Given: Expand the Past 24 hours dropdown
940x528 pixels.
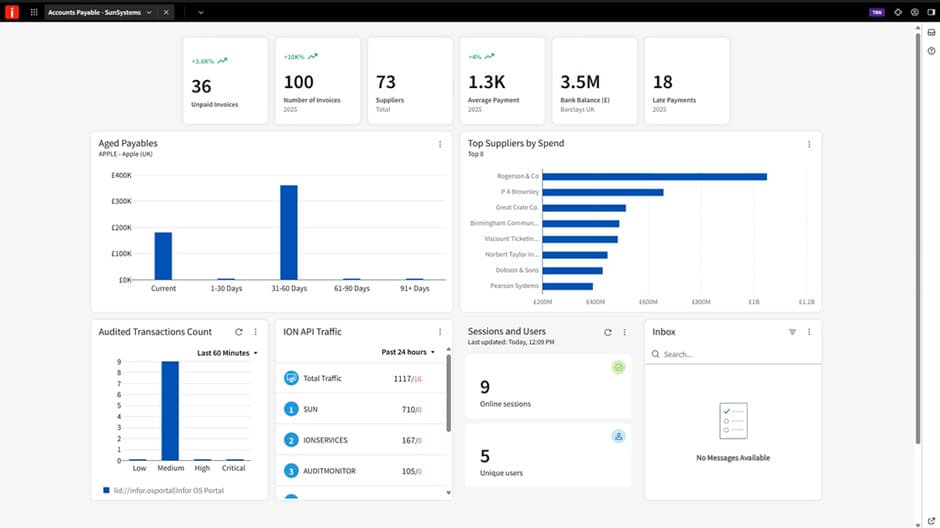Looking at the screenshot, I should 408,353.
